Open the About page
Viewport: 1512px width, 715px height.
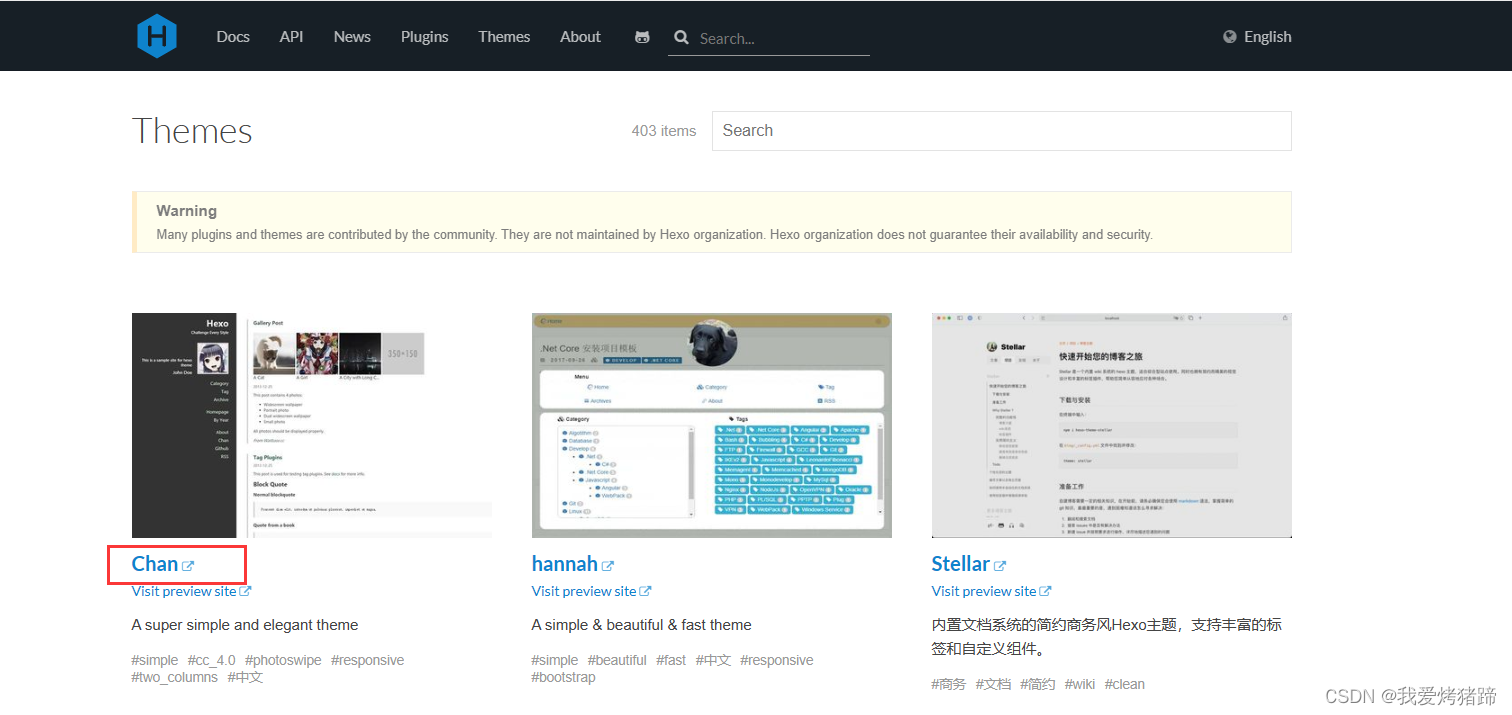tap(580, 37)
